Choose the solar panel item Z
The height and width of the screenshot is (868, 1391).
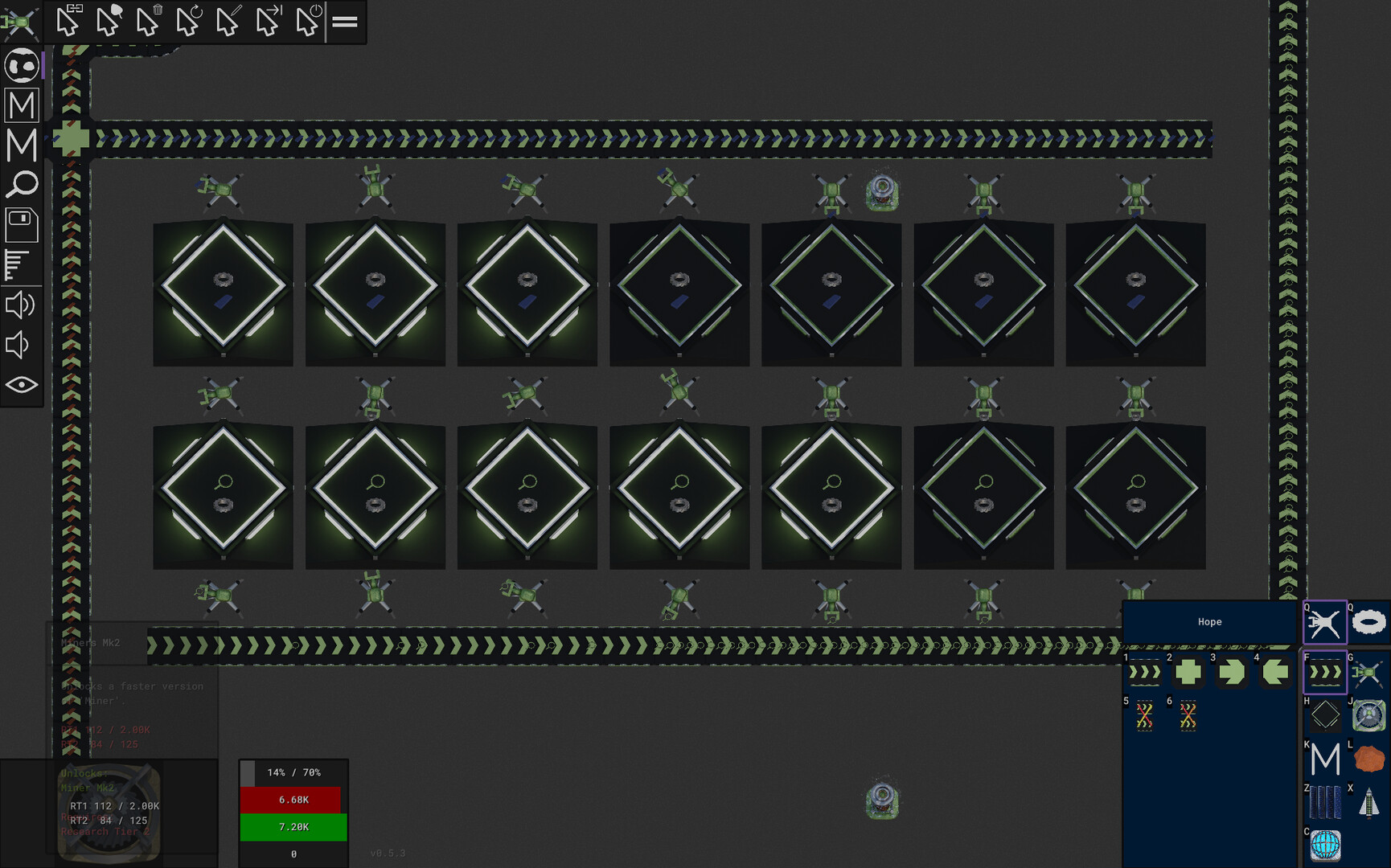[1324, 802]
